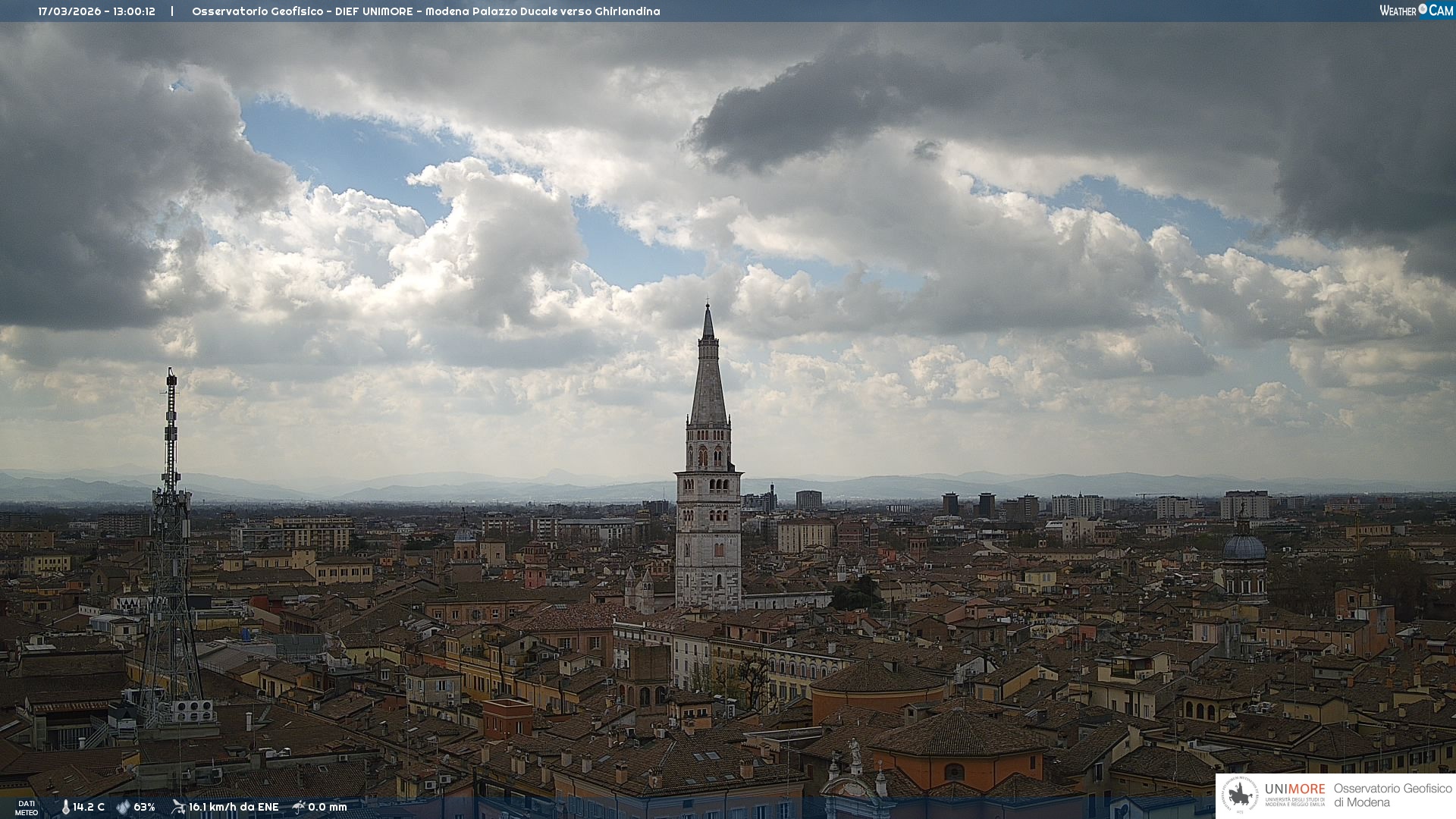Click the thermometer temperature icon
The height and width of the screenshot is (819, 1456).
pos(65,808)
